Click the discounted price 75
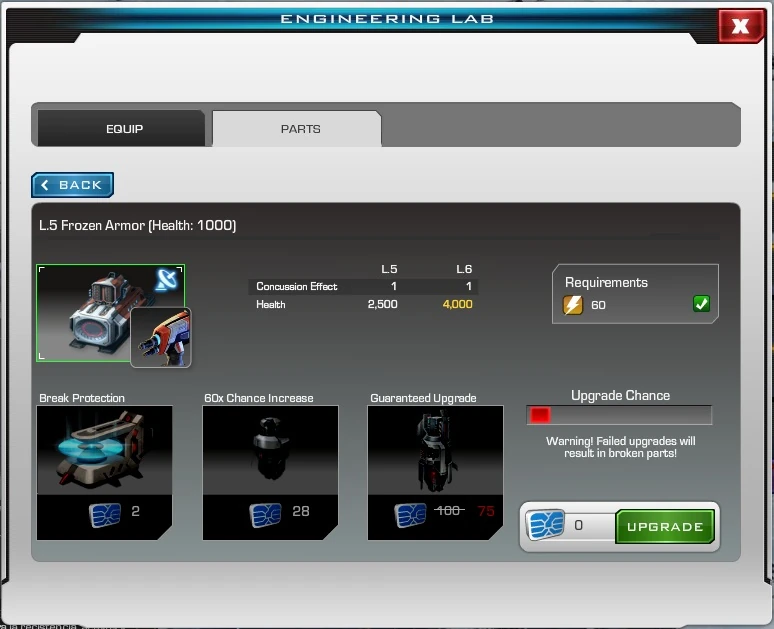This screenshot has width=774, height=629. point(486,511)
